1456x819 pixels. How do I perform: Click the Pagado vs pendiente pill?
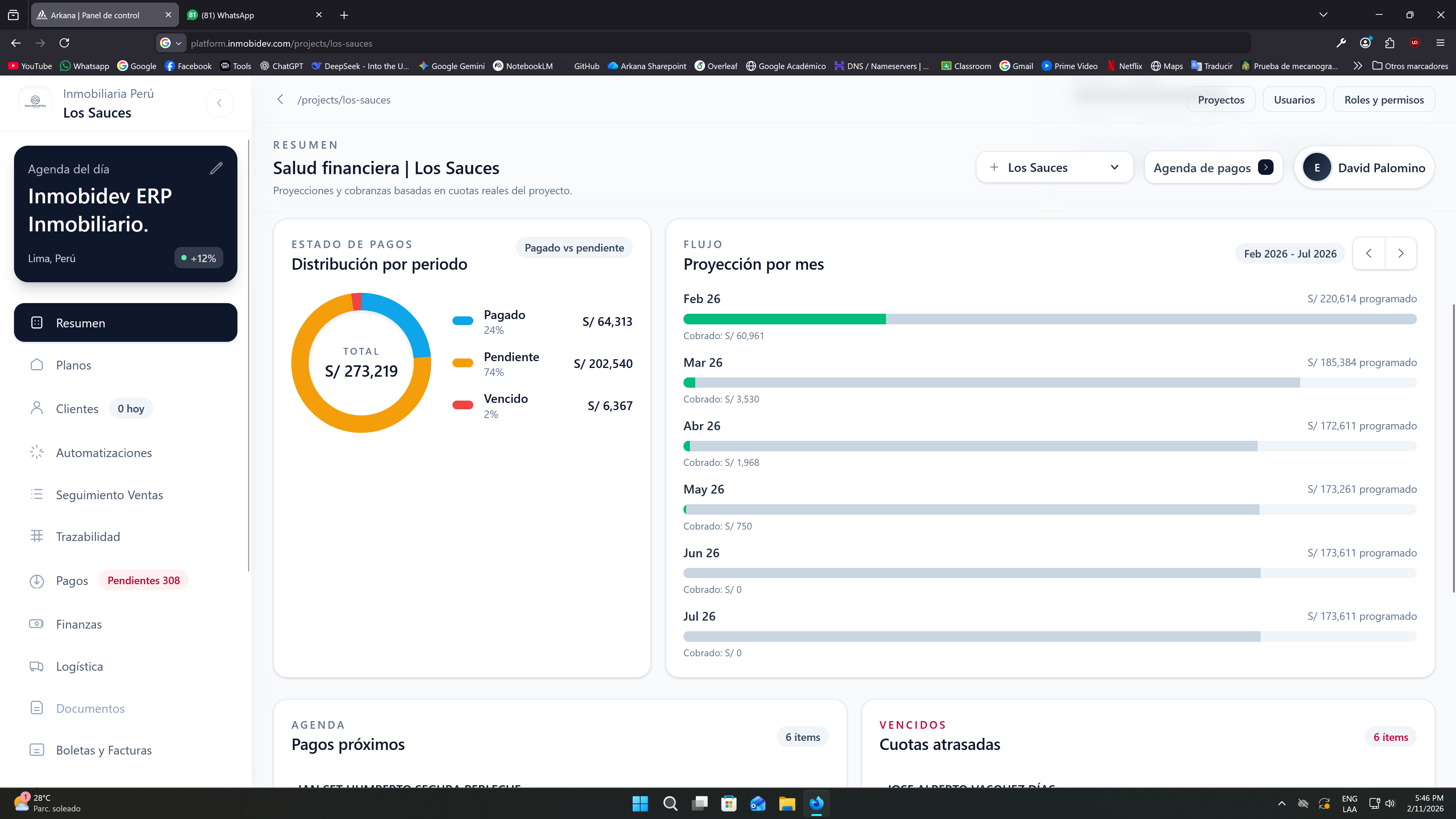(574, 248)
